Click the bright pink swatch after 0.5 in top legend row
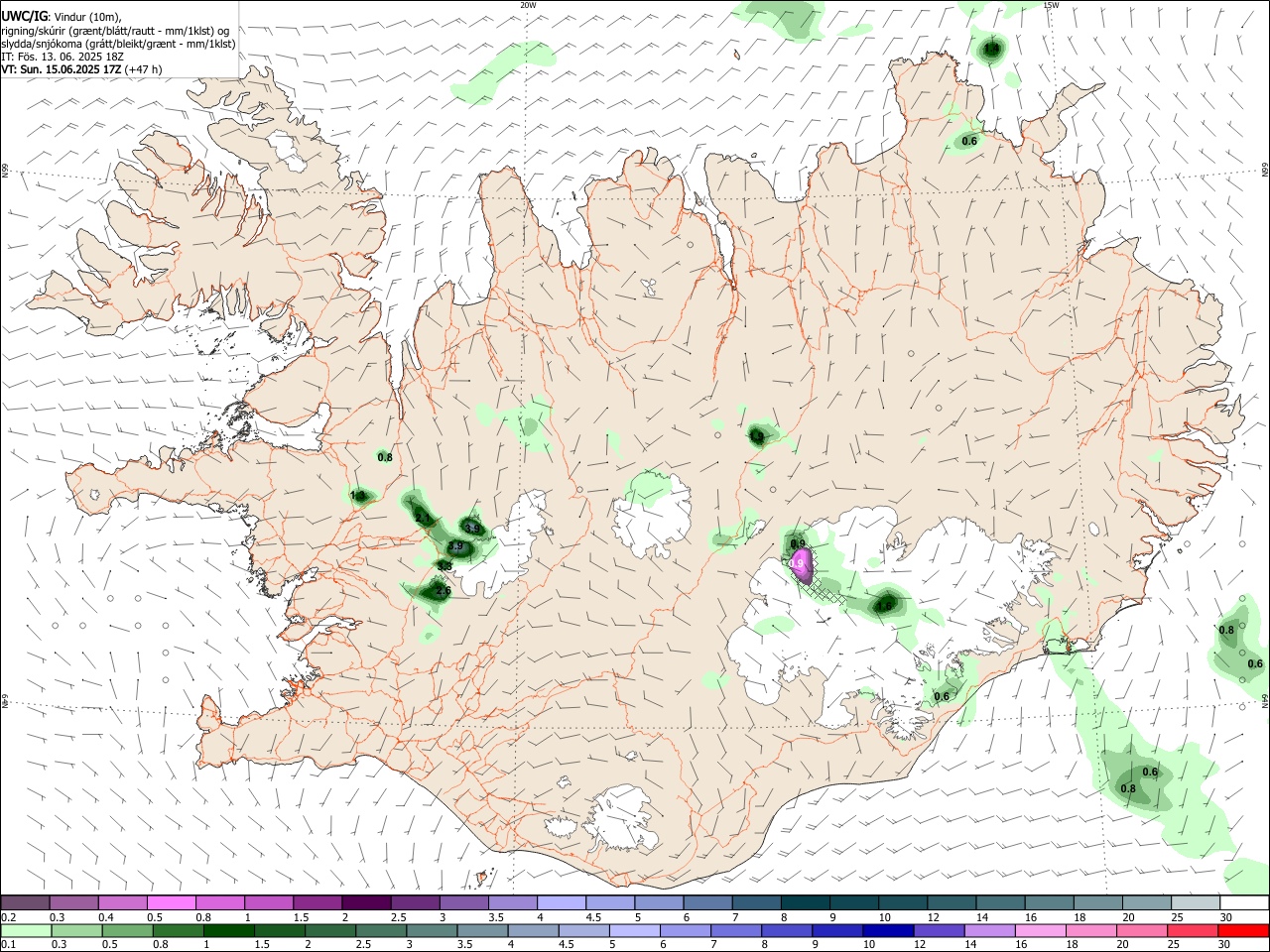 [x=171, y=903]
